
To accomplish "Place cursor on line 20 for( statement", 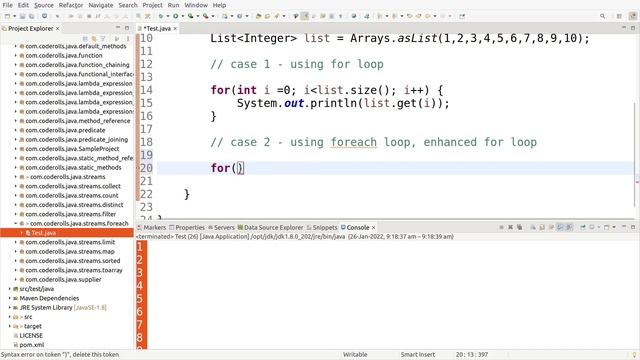I will [227, 168].
